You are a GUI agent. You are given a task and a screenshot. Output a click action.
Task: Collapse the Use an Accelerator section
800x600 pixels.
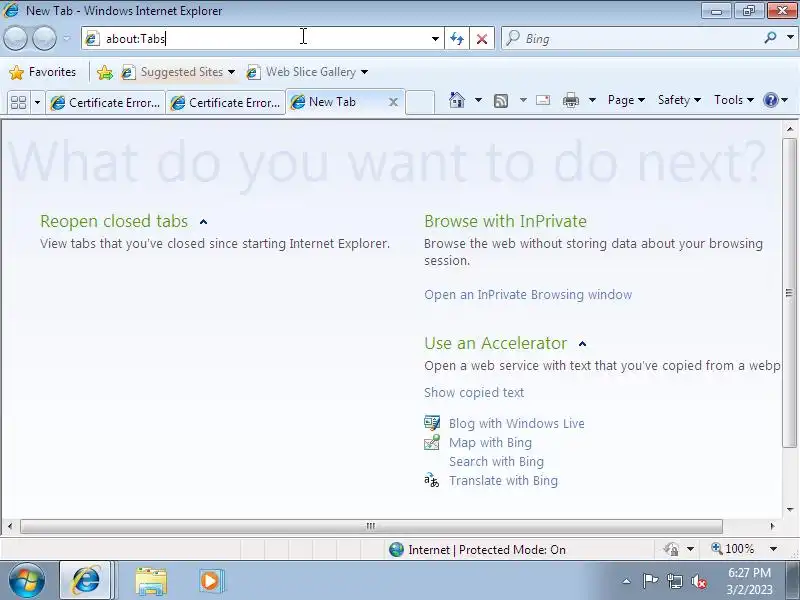[x=583, y=344]
